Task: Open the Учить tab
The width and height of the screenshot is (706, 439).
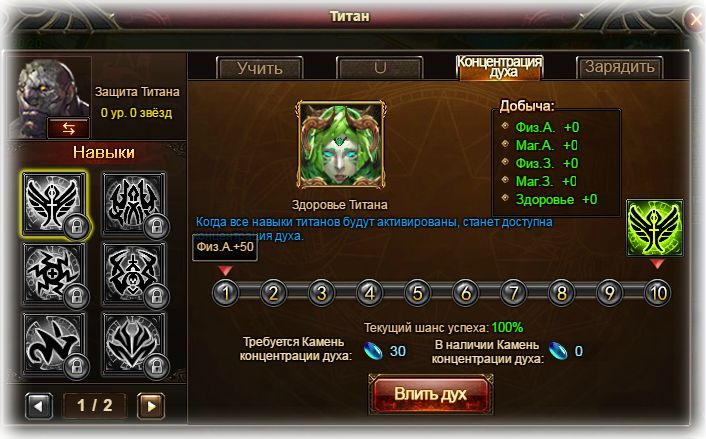Action: coord(260,68)
